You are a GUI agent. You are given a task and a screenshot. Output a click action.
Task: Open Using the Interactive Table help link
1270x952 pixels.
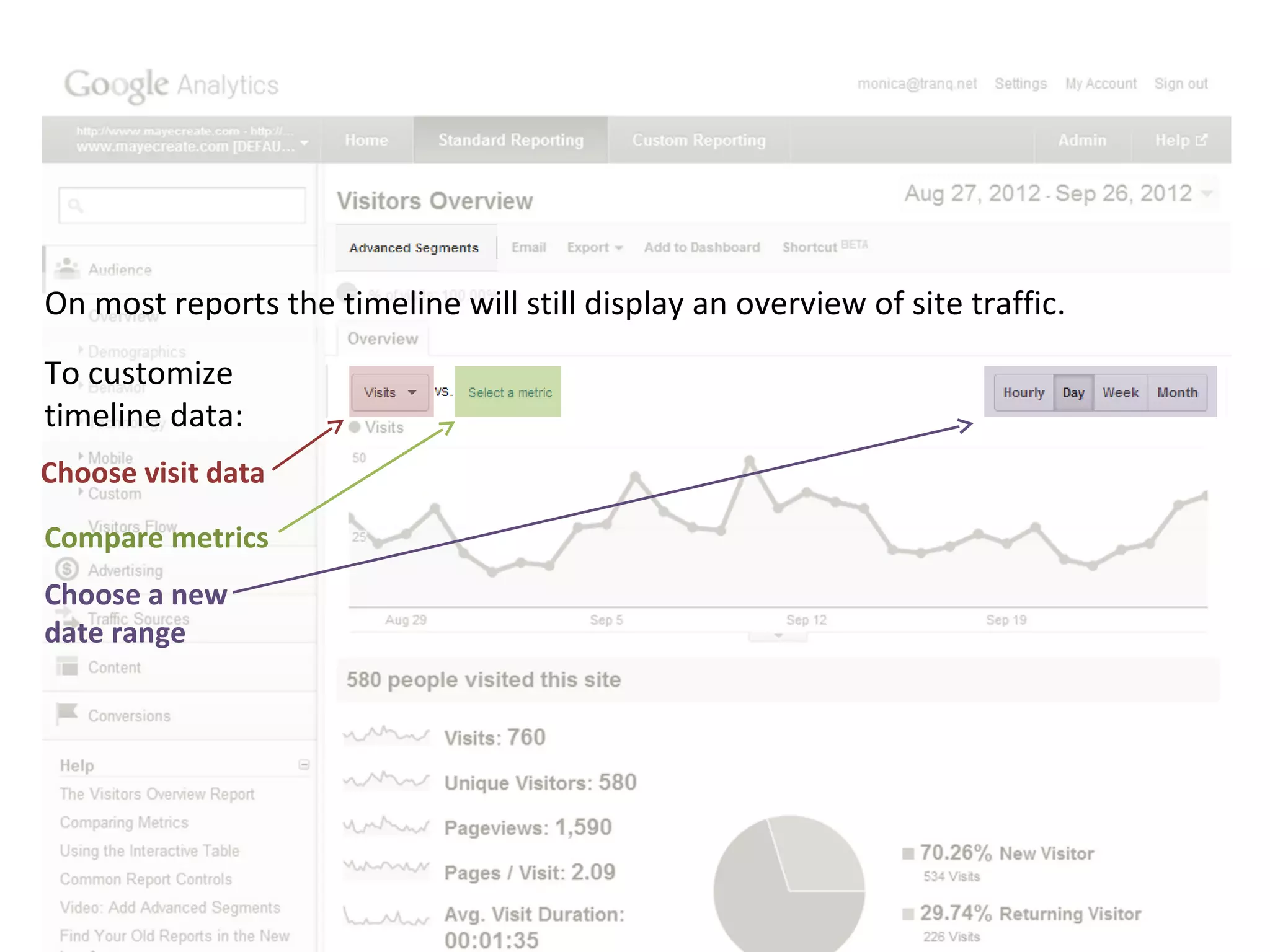pyautogui.click(x=149, y=851)
